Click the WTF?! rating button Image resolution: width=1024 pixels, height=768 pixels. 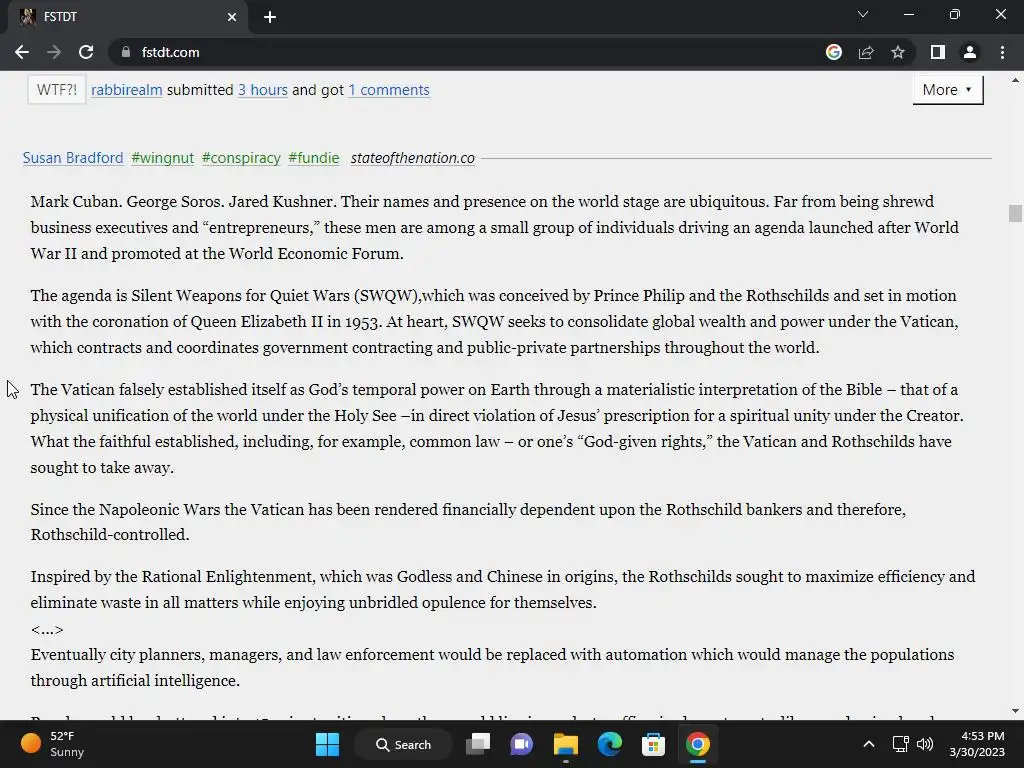pos(57,90)
